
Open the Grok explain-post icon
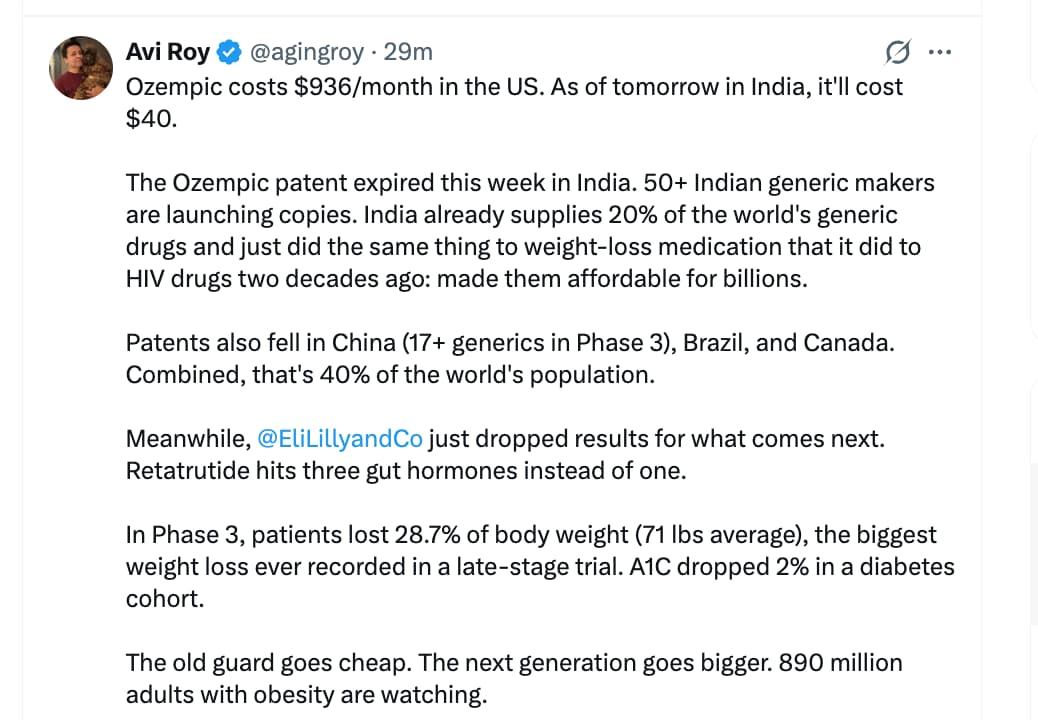click(897, 51)
